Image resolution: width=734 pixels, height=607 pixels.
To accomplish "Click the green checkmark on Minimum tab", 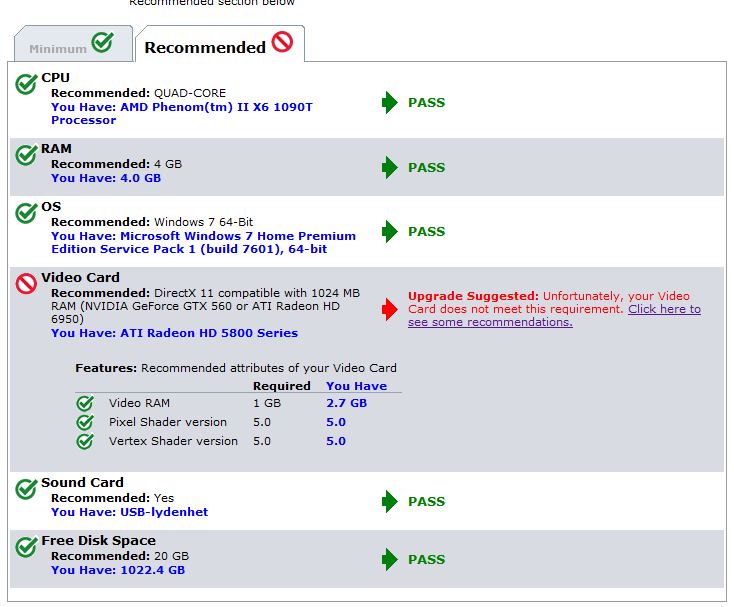I will click(103, 42).
